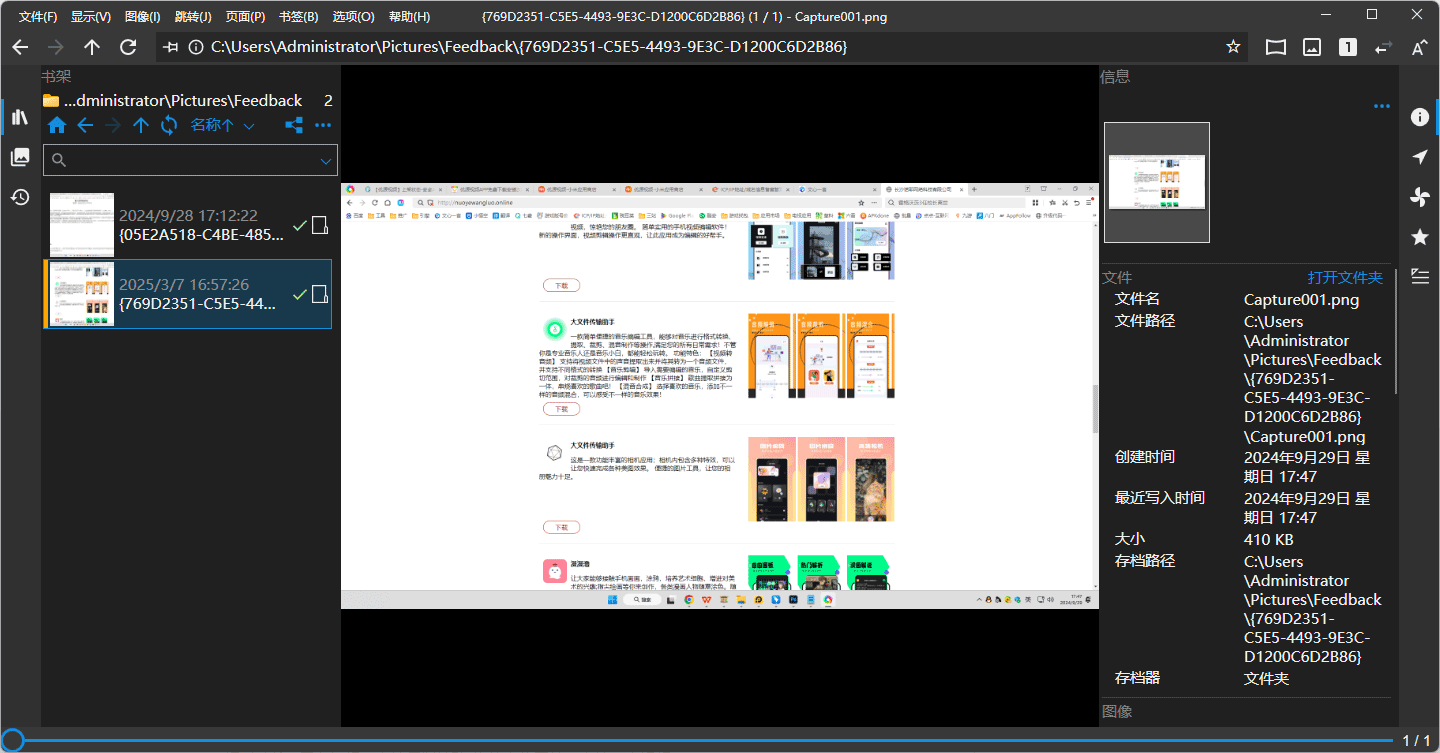Click the 图像 section header
The image size is (1440, 753).
[1117, 712]
